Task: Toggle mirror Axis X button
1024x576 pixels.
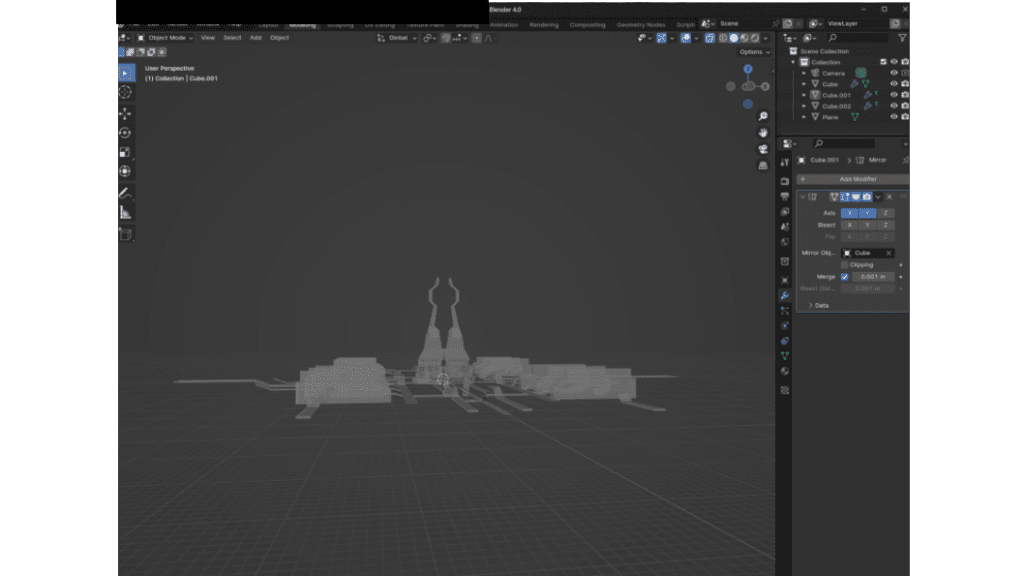Action: (x=850, y=213)
